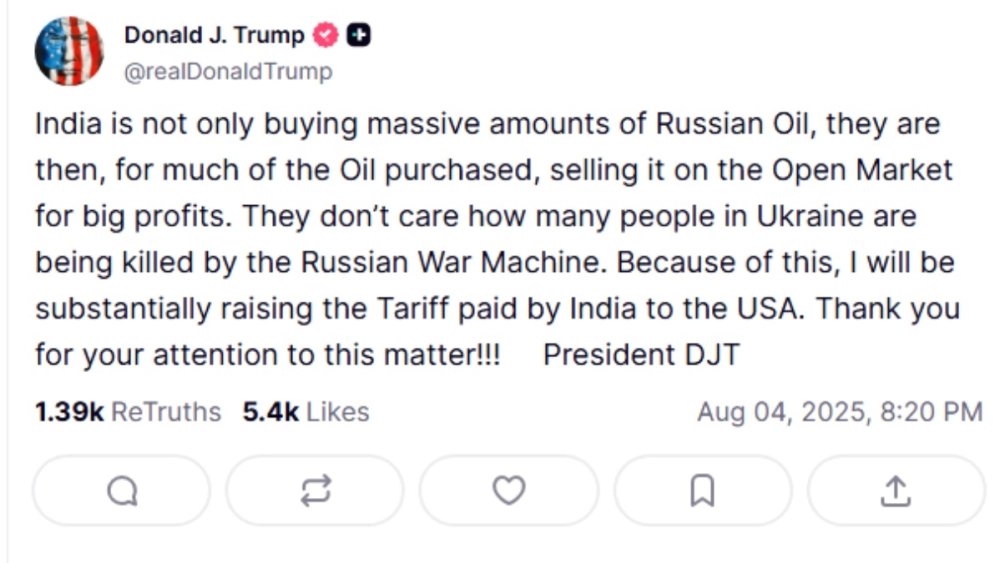
Task: Click the "President DJT" signature text
Action: coord(641,355)
